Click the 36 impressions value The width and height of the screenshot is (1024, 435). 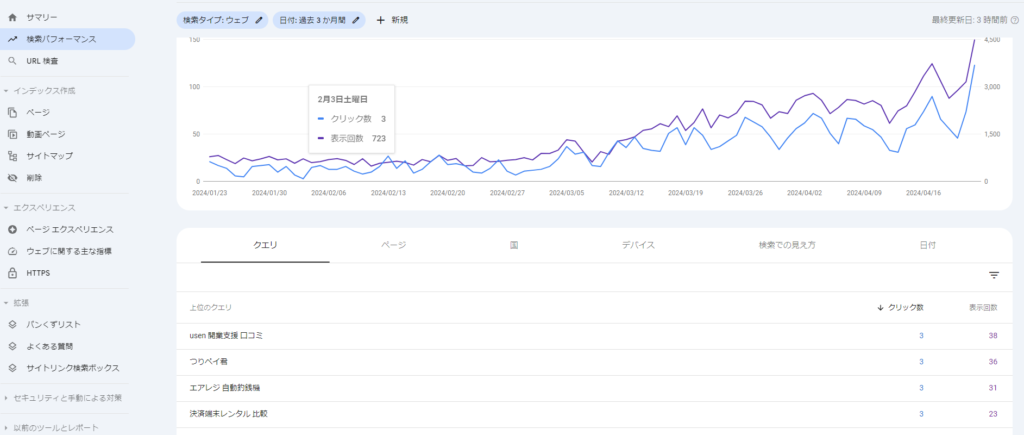993,362
